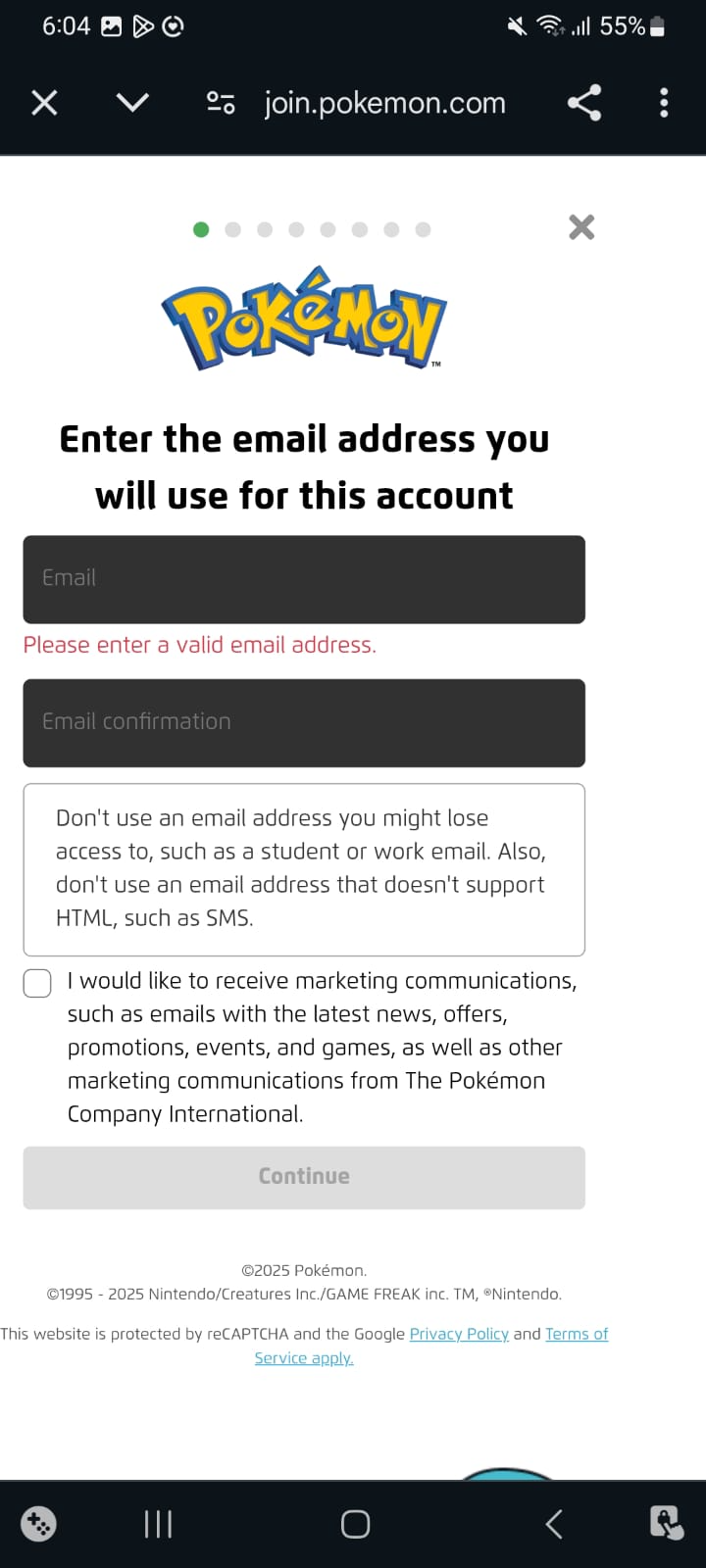The width and height of the screenshot is (706, 1568).
Task: Open the game tools icon
Action: 38,1524
